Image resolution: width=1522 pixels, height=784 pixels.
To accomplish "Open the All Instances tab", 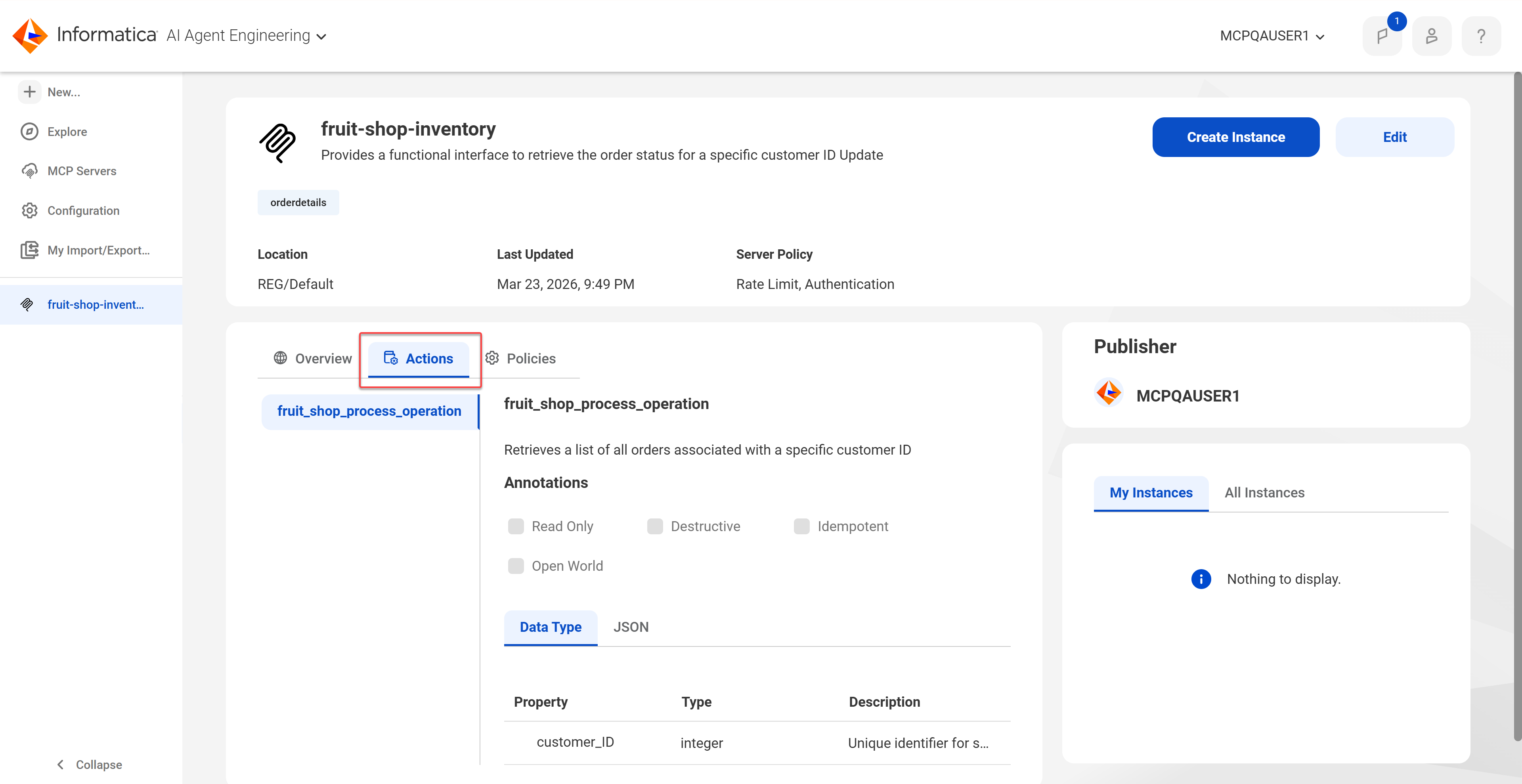I will 1264,493.
